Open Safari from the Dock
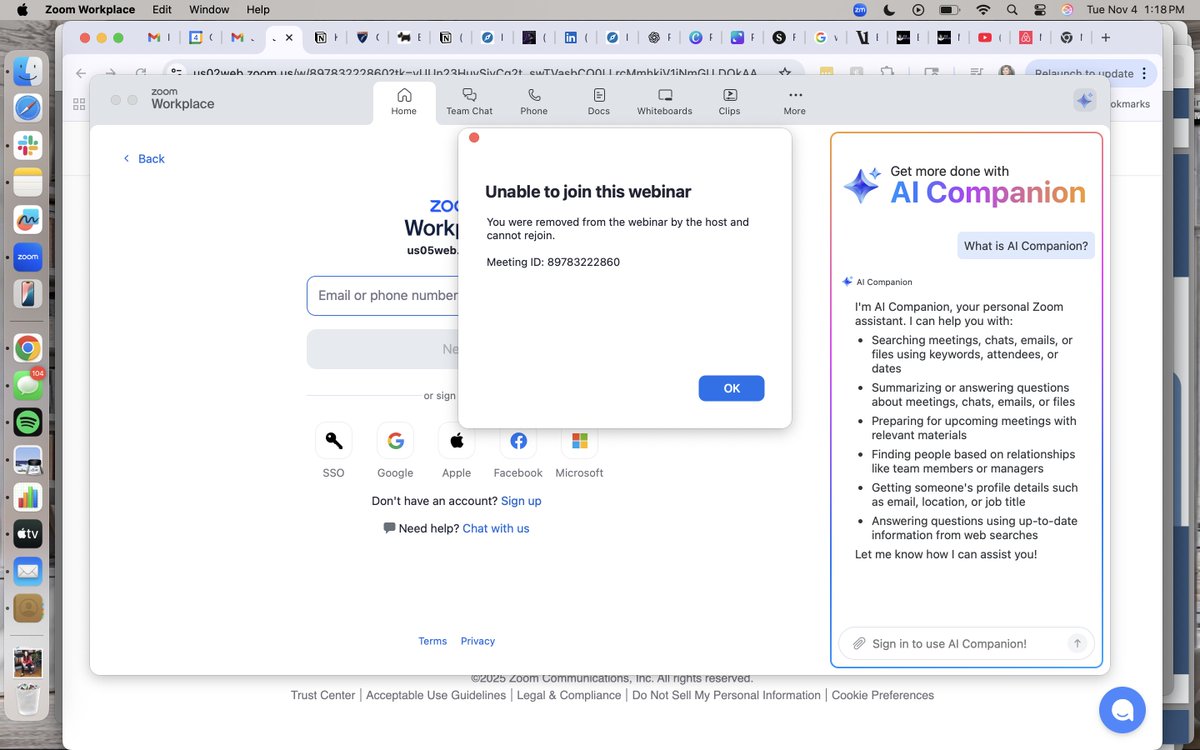This screenshot has height=750, width=1200. [28, 108]
